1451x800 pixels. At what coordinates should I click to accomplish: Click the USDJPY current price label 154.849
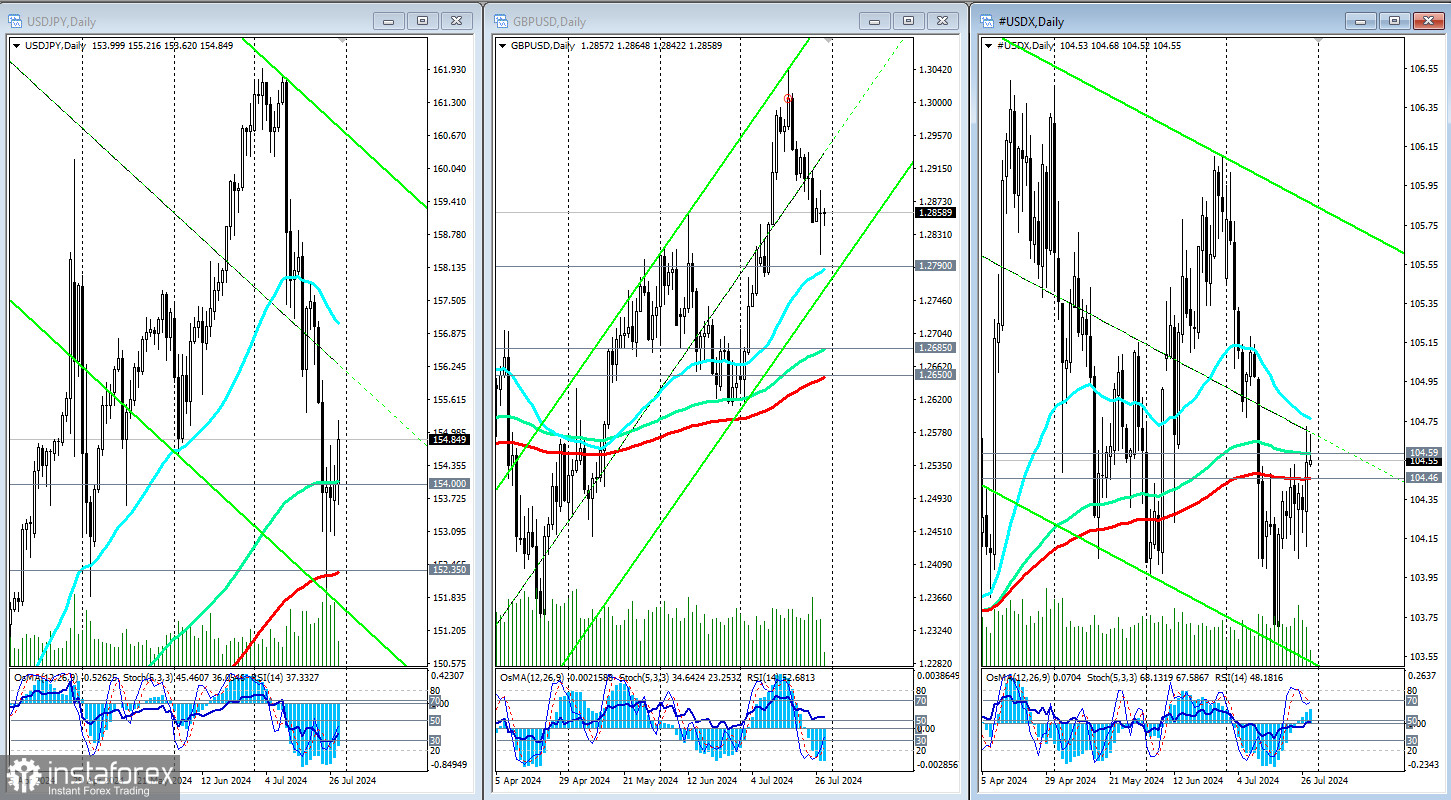(x=448, y=439)
